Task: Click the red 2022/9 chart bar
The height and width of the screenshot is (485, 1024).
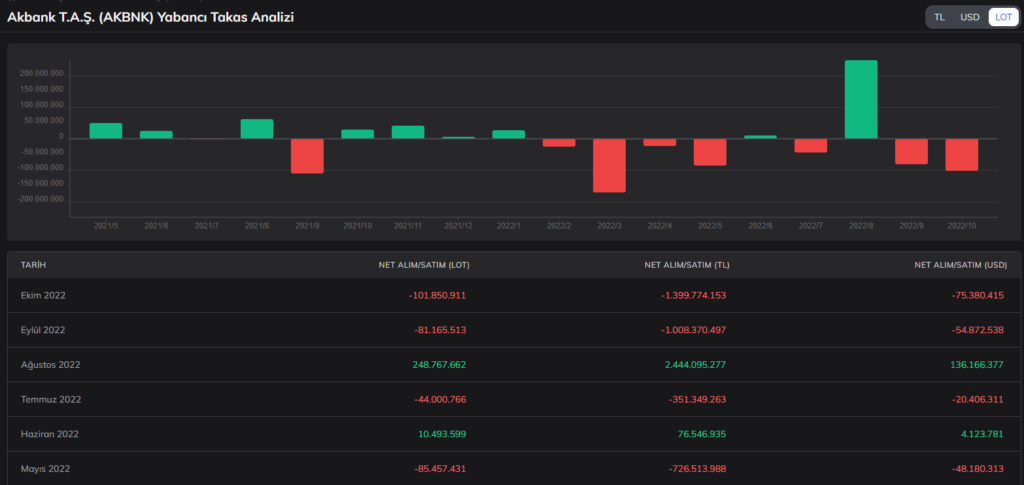Action: click(911, 151)
